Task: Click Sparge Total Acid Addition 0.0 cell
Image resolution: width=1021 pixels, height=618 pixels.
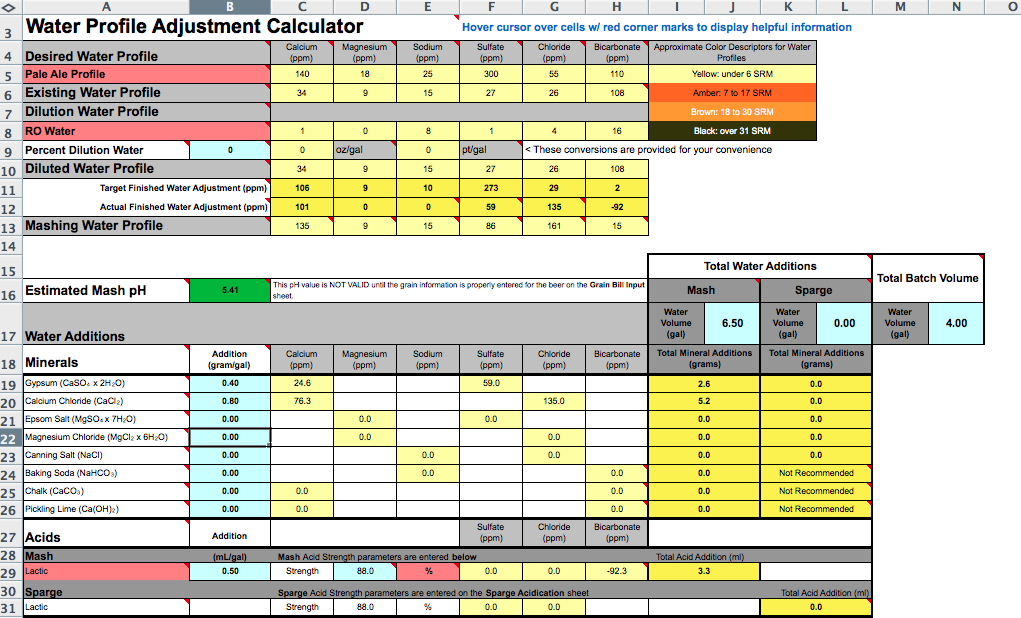Action: click(x=816, y=607)
